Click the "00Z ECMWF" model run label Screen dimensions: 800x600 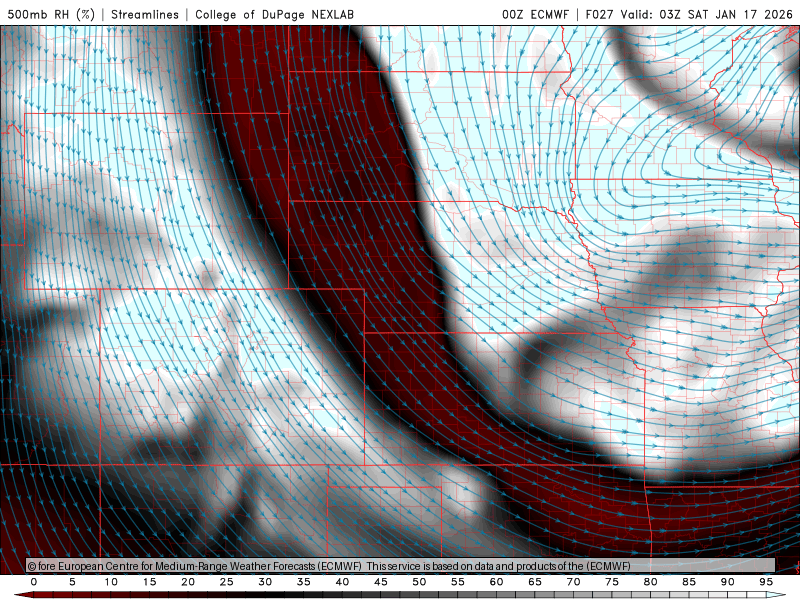535,14
